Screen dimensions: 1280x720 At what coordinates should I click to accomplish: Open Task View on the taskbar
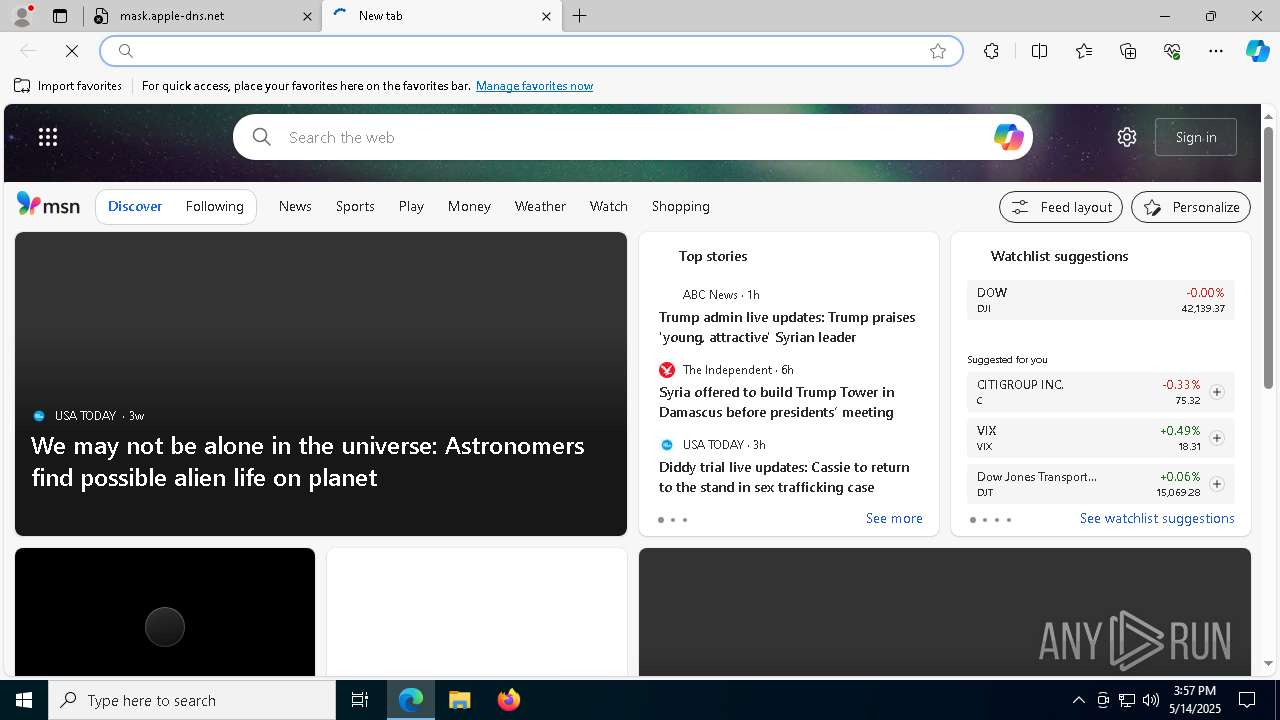360,700
